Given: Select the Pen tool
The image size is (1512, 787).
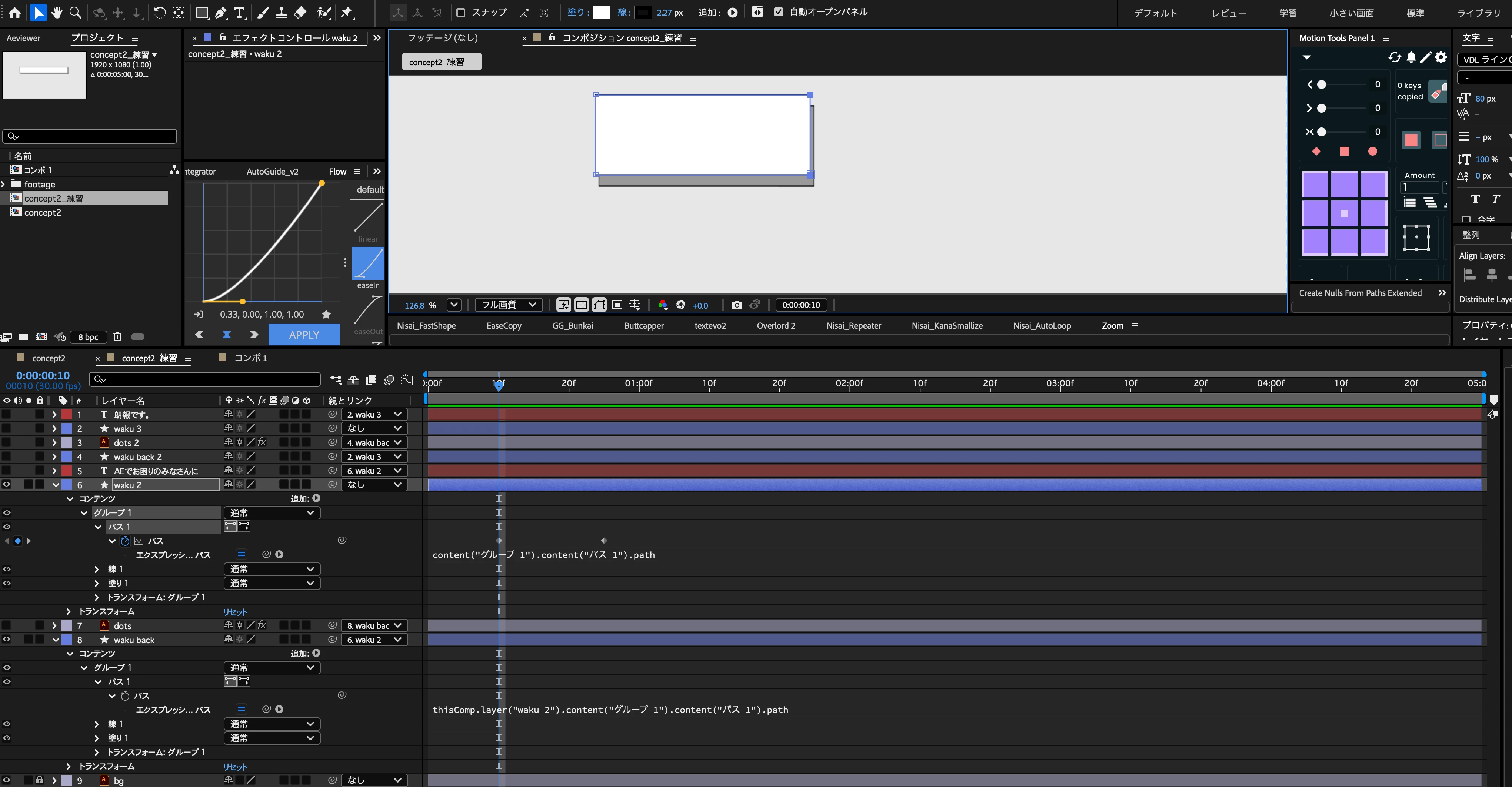Looking at the screenshot, I should pyautogui.click(x=221, y=12).
